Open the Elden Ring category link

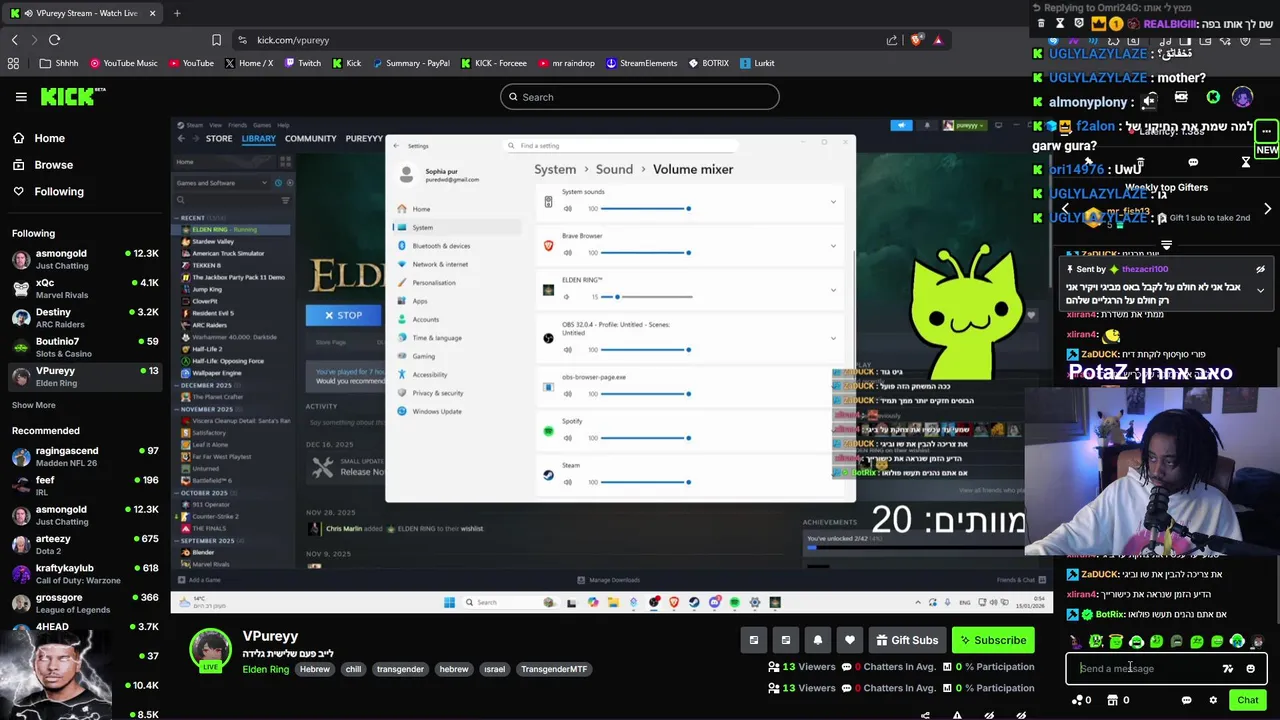click(265, 669)
